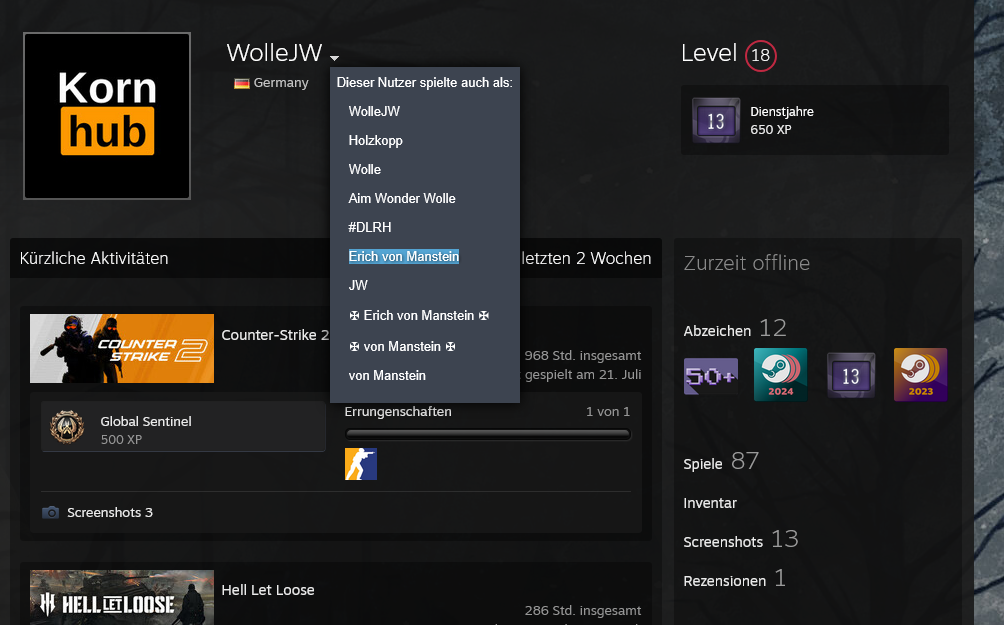Screen dimensions: 1004x625
Task: Open the Hell Let Loose game thumbnail
Action: click(x=122, y=597)
